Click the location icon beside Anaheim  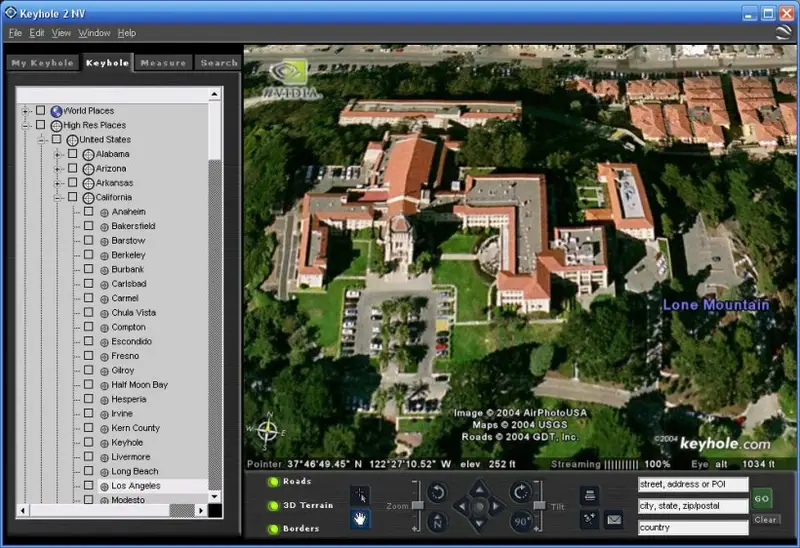coord(105,212)
